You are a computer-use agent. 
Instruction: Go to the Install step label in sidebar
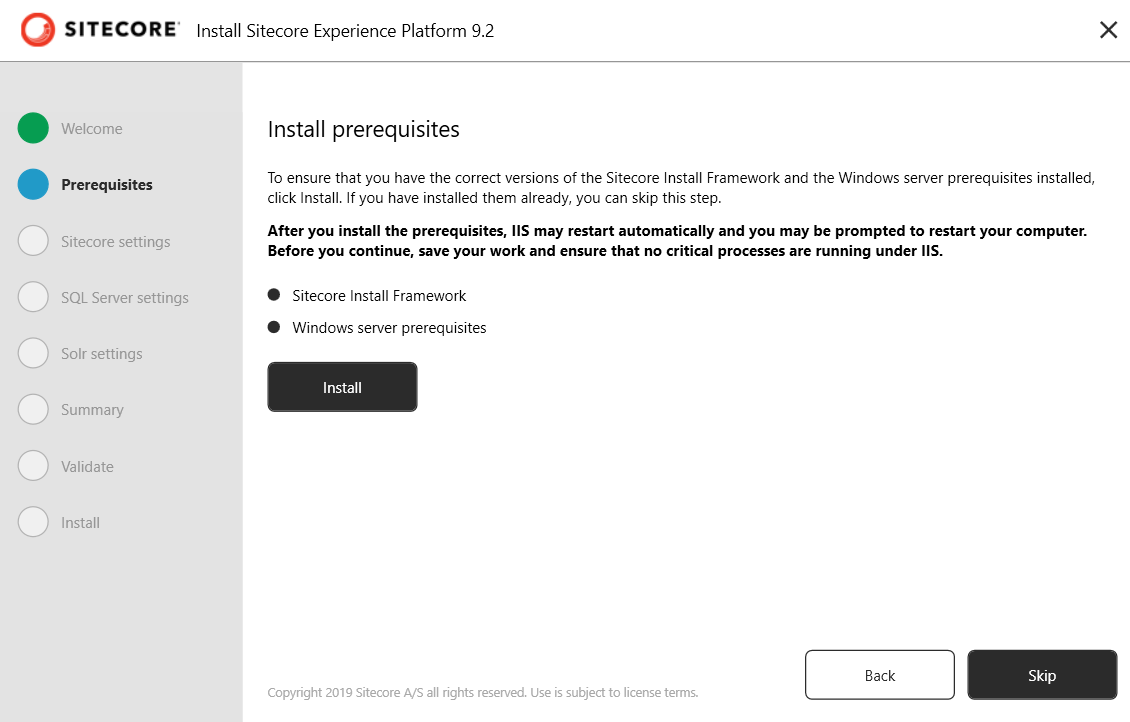(x=80, y=522)
